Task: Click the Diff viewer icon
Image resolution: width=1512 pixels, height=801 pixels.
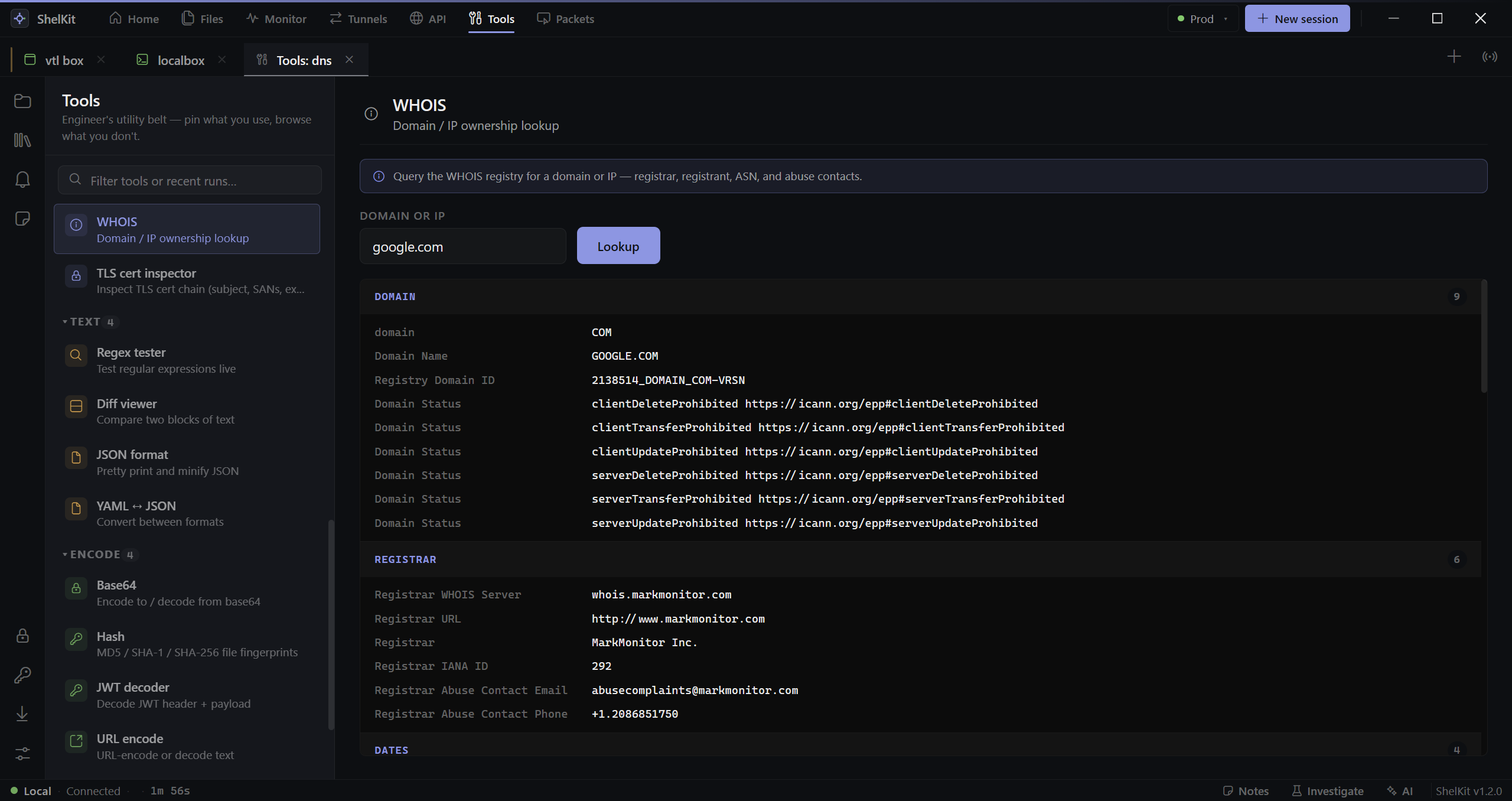Action: coord(76,406)
